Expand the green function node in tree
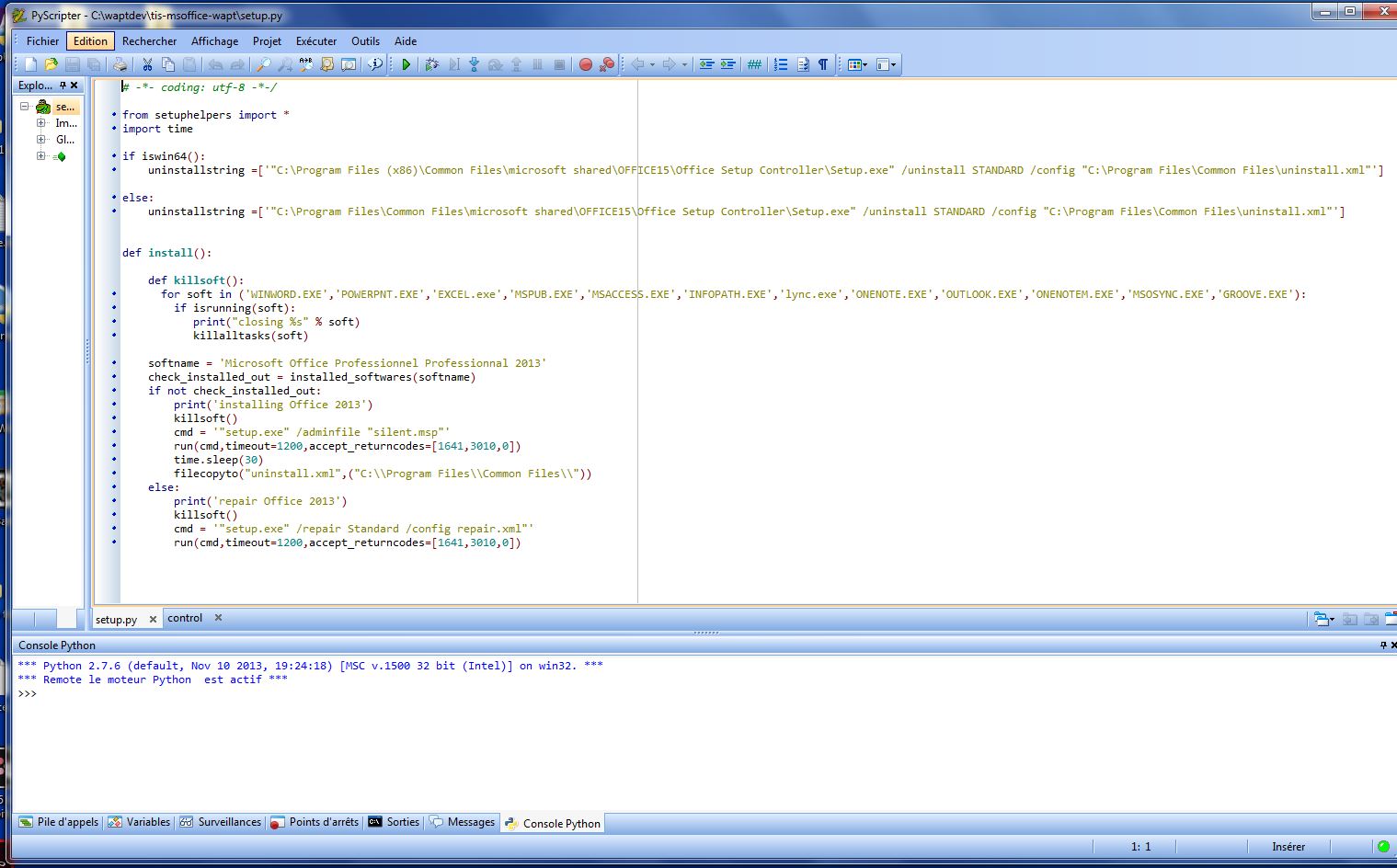This screenshot has width=1397, height=868. click(x=40, y=155)
